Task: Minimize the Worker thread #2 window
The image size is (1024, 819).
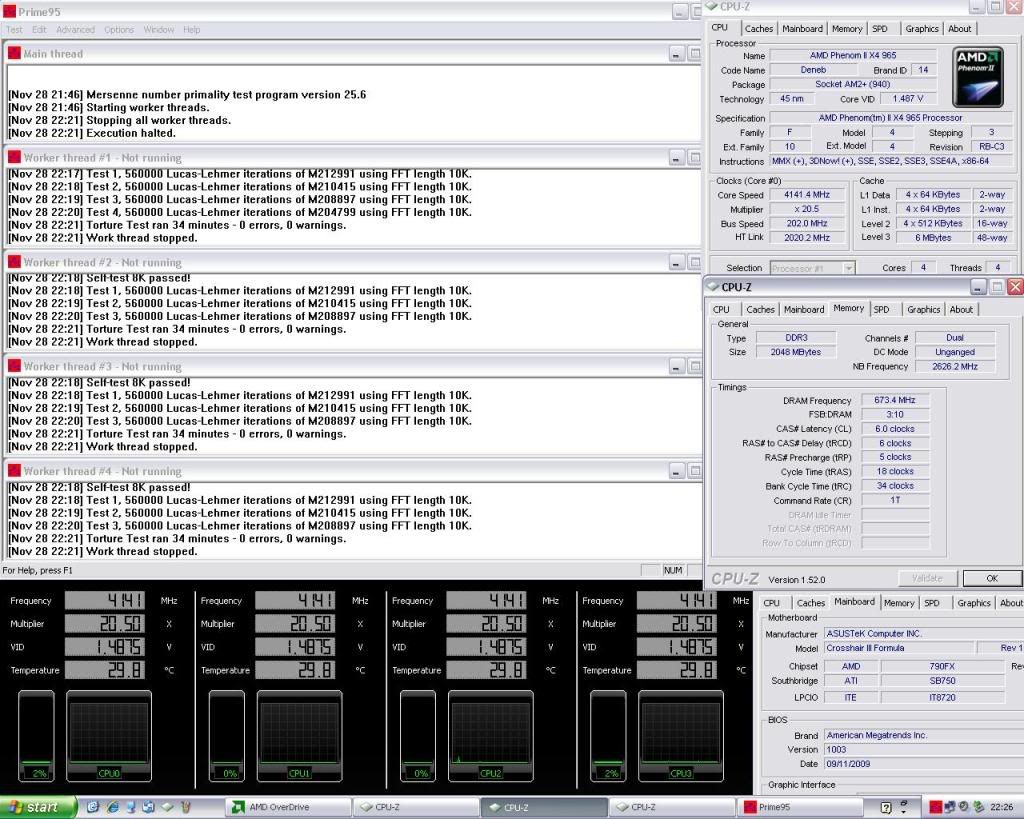Action: [677, 263]
